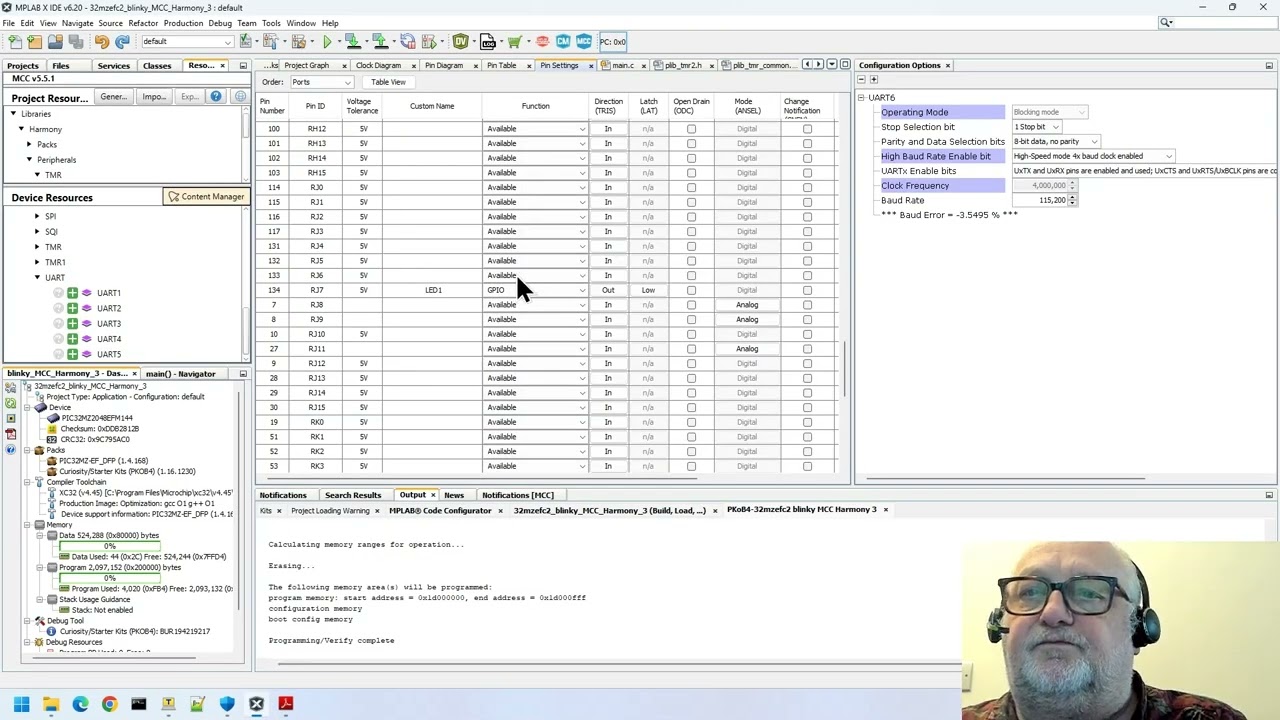Screen dimensions: 1280x720
Task: Click the Import button in Project Resources
Action: 154,97
